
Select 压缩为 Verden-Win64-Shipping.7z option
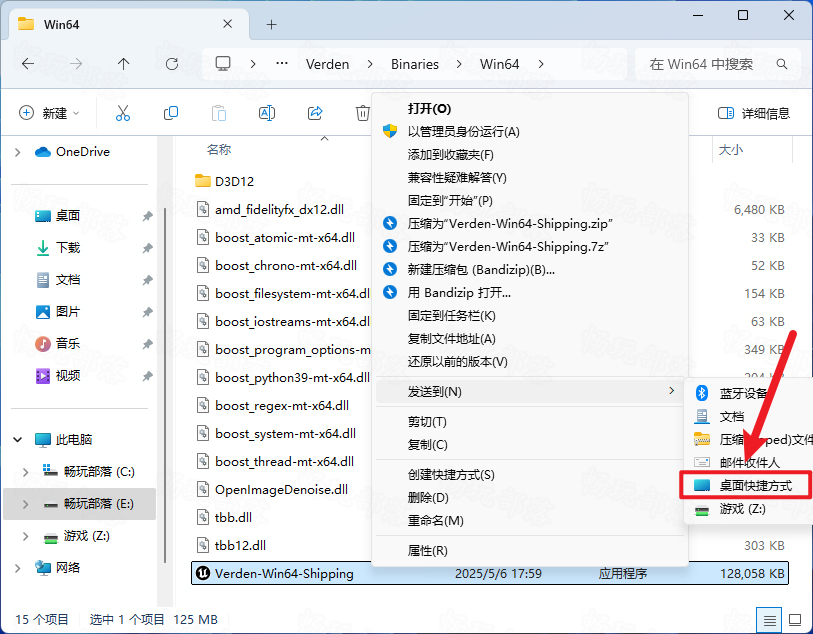click(532, 247)
